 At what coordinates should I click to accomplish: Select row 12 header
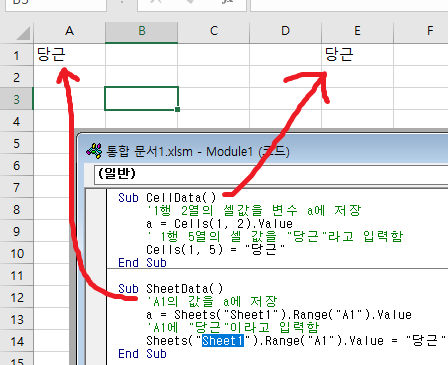pos(17,297)
